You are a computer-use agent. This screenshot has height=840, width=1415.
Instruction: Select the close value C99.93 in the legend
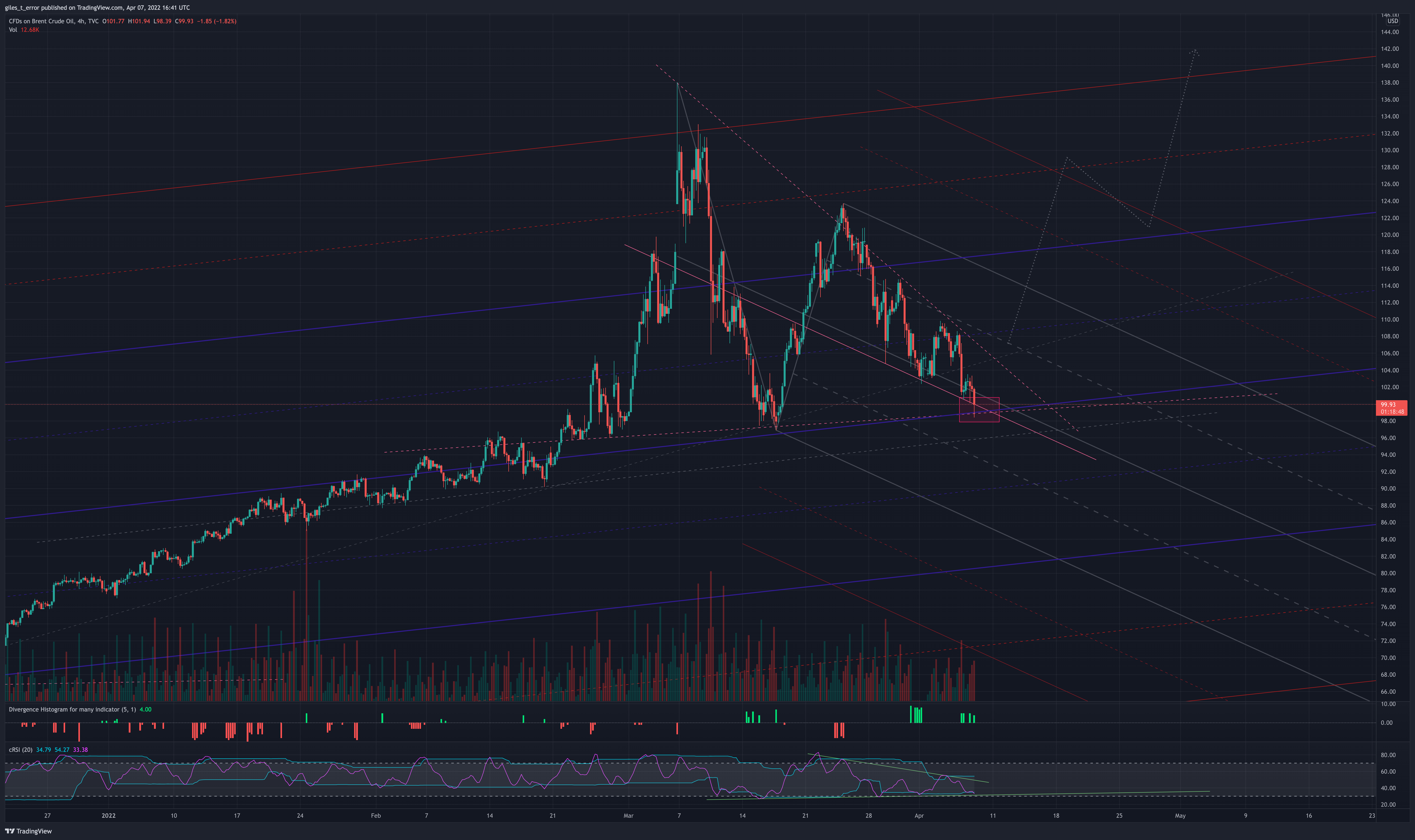pos(184,21)
